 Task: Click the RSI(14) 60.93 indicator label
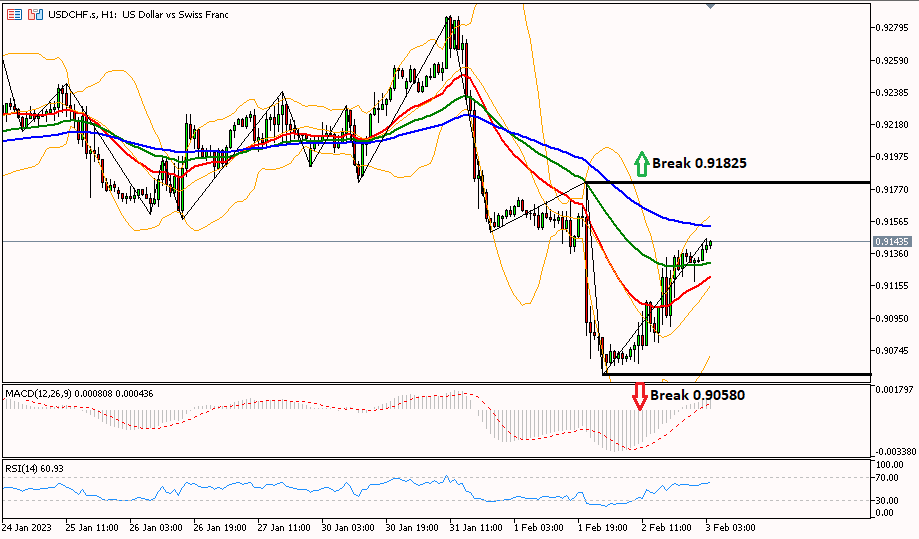(x=35, y=469)
